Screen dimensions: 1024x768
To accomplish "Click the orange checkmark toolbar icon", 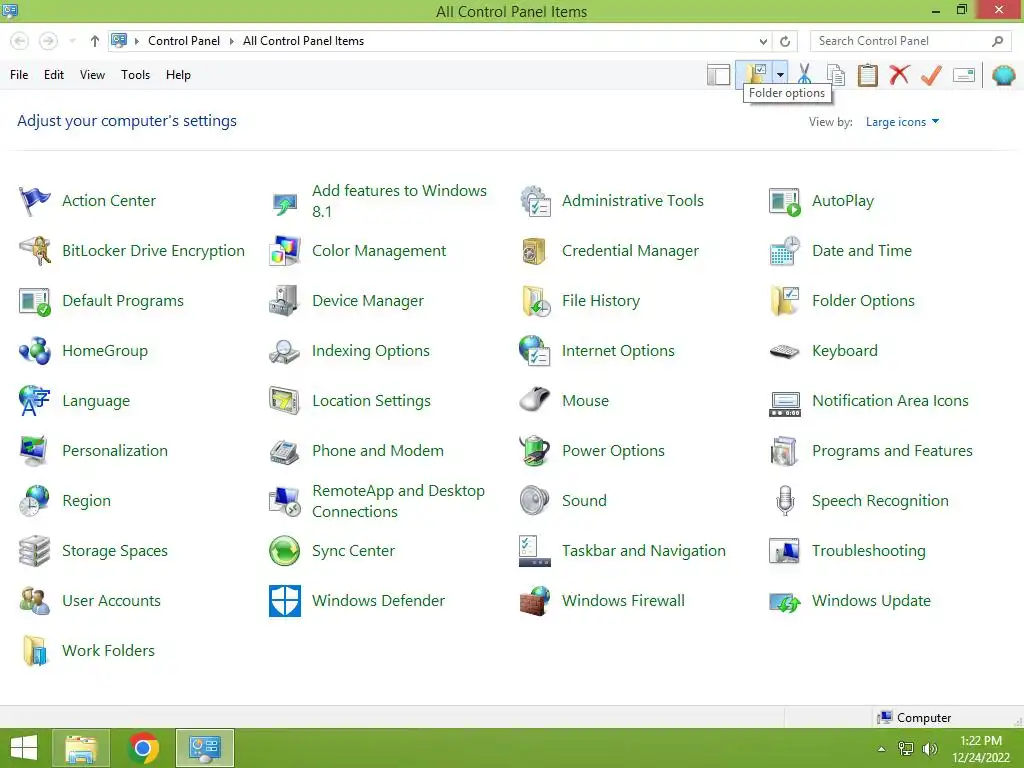I will 931,74.
